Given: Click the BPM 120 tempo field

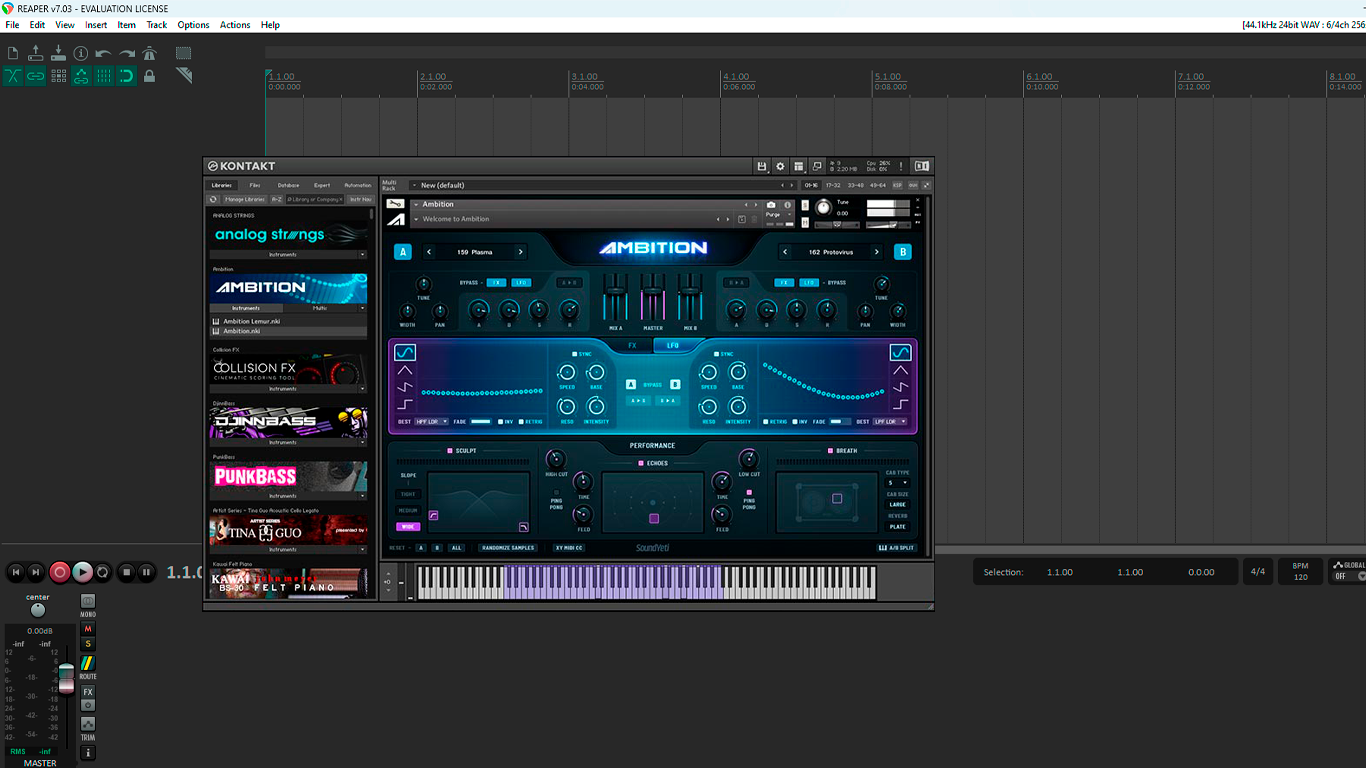Looking at the screenshot, I should click(x=1300, y=572).
